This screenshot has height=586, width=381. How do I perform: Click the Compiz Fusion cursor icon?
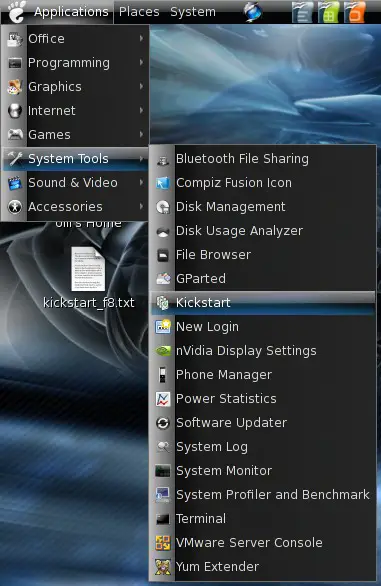click(163, 183)
